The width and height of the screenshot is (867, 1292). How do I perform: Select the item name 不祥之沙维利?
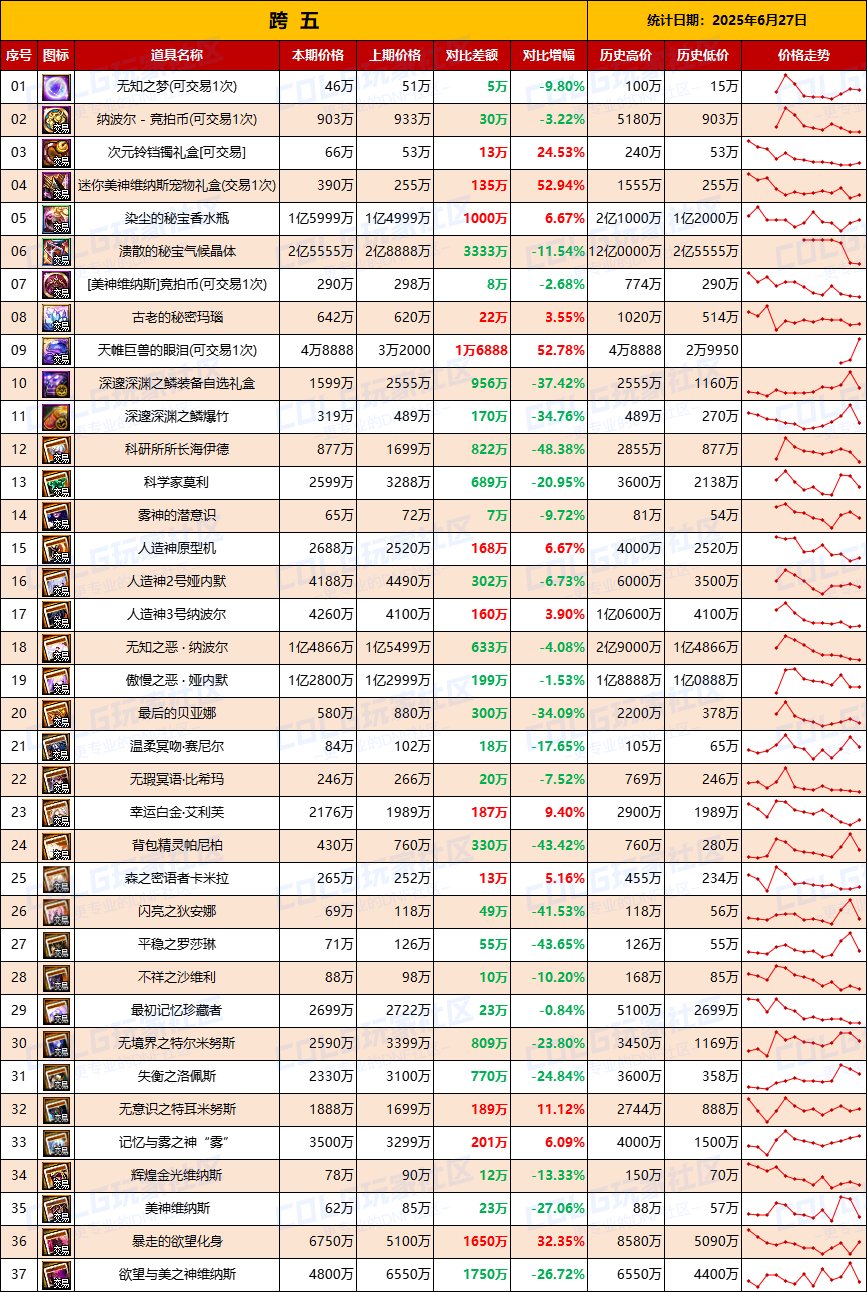click(175, 978)
